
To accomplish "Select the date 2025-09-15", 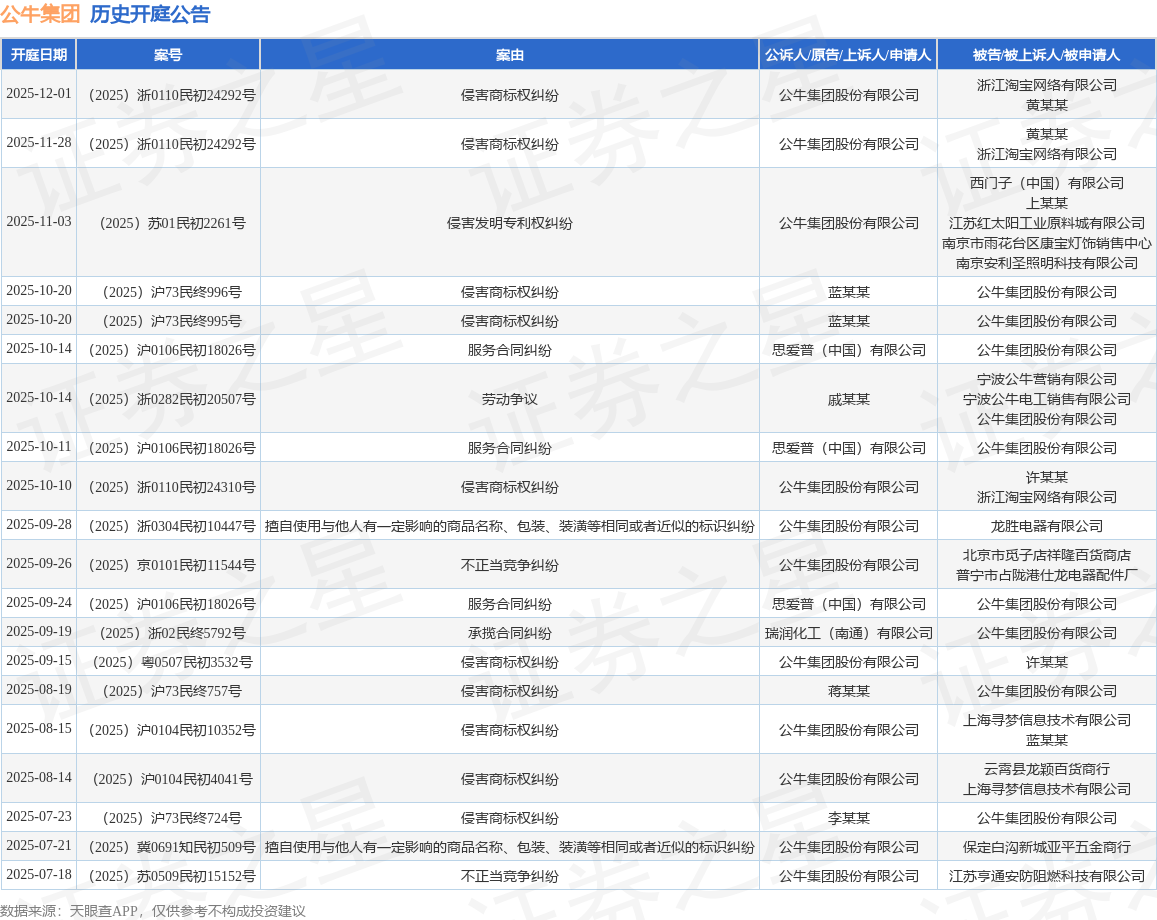I will (x=39, y=660).
